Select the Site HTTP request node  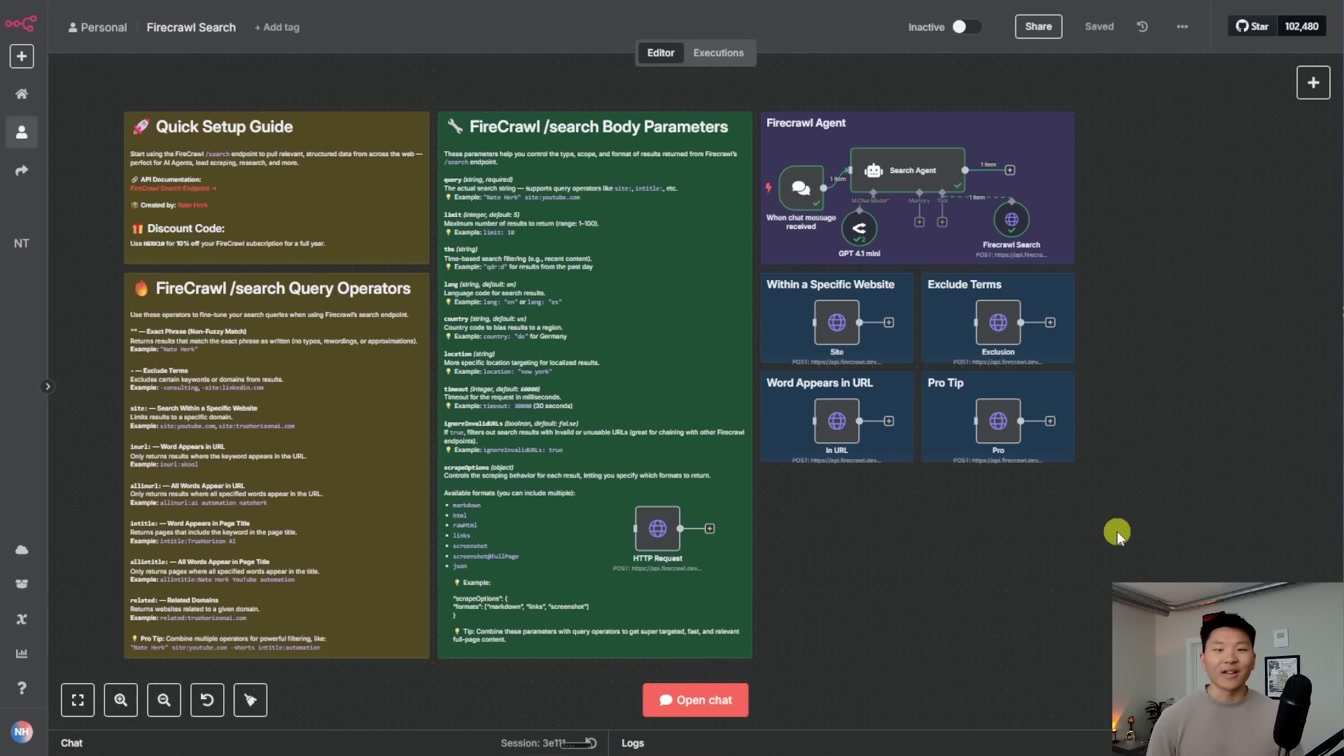tap(837, 322)
